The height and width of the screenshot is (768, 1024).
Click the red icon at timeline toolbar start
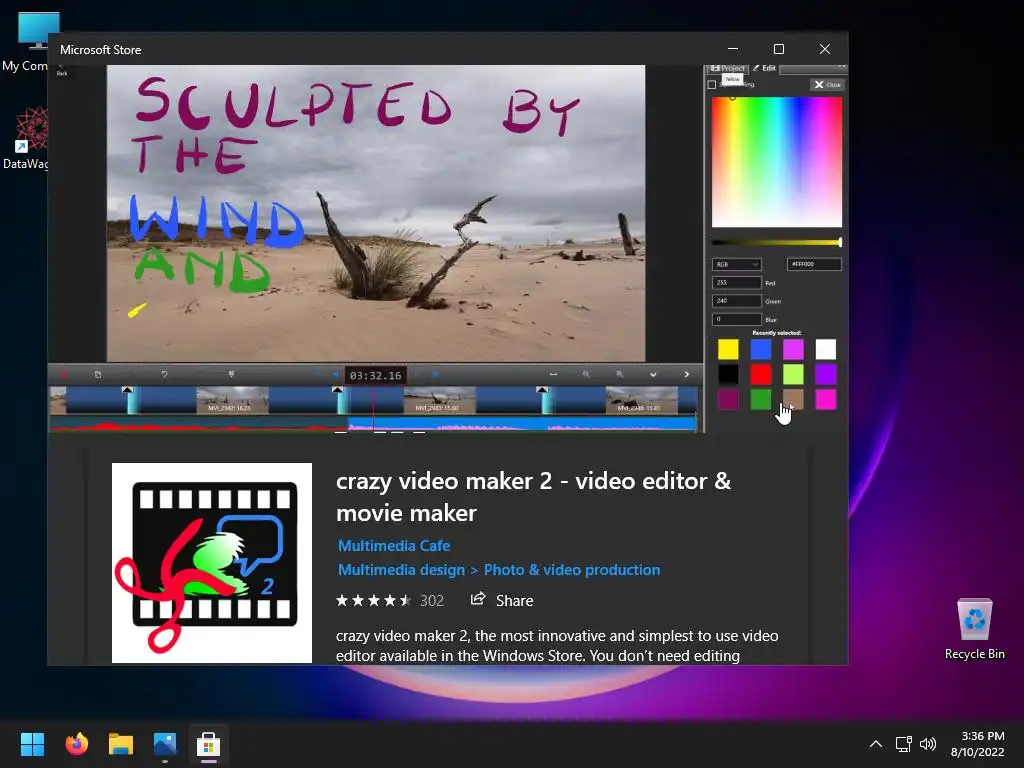(64, 374)
